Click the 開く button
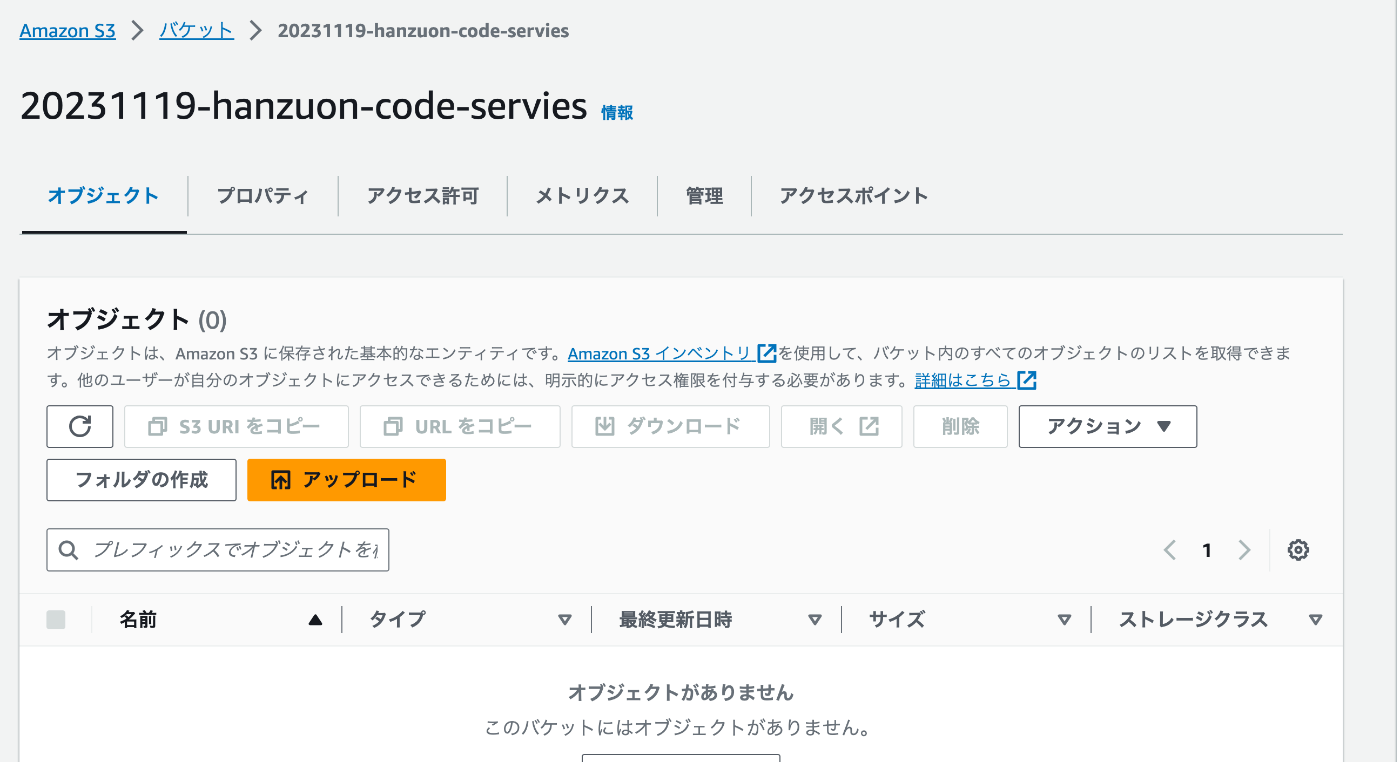This screenshot has width=1400, height=762. 842,426
